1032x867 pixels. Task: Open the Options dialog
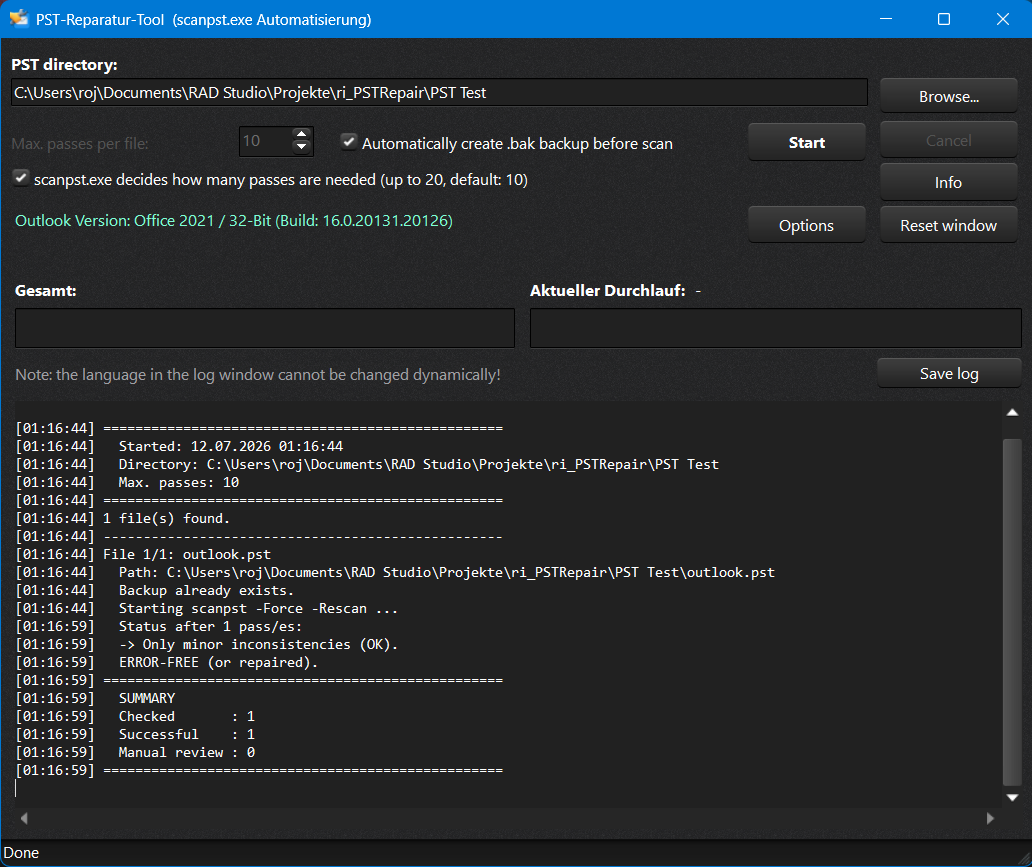(806, 225)
